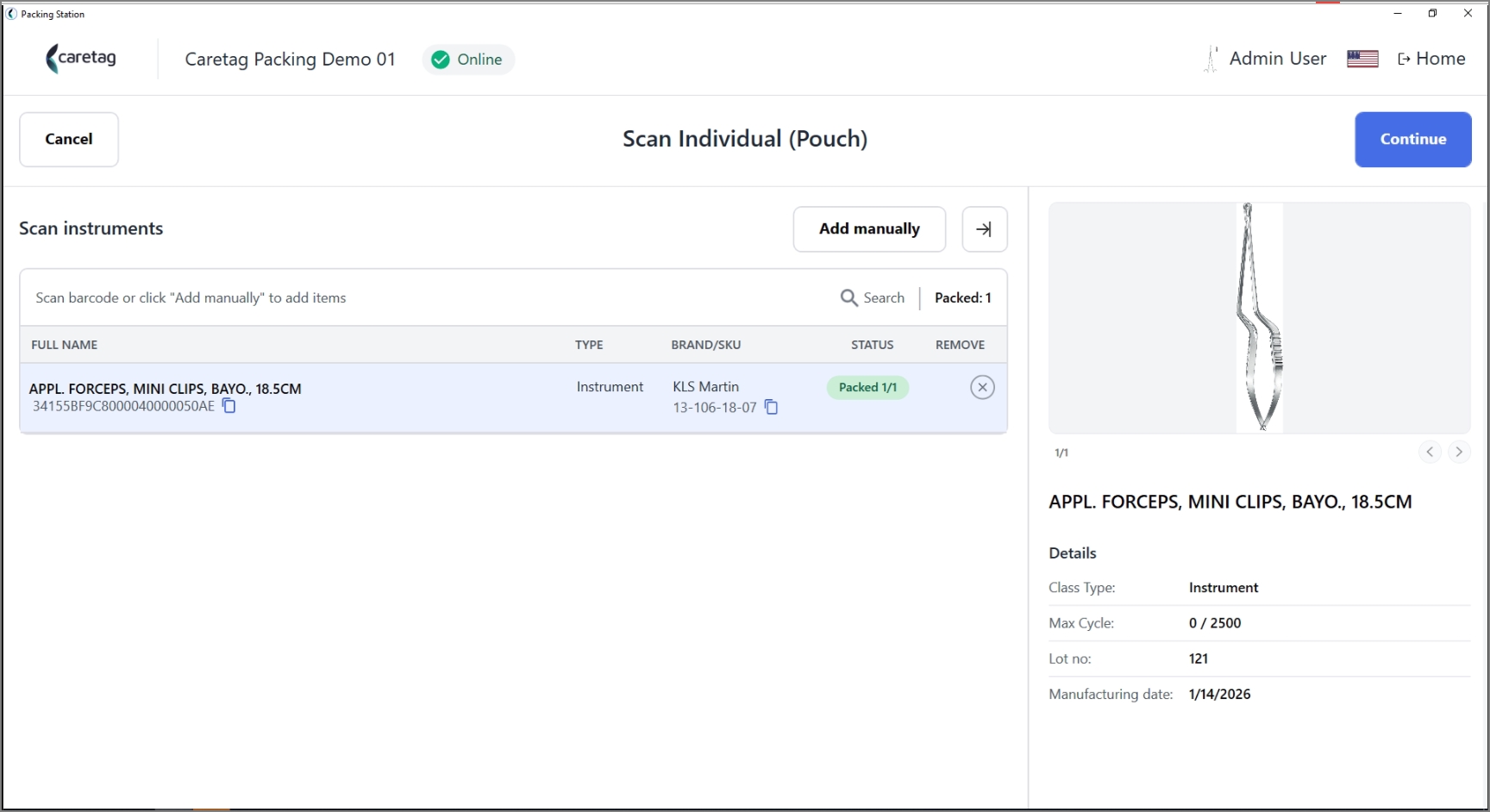
Task: Click the KLS Martin brand text
Action: point(706,387)
